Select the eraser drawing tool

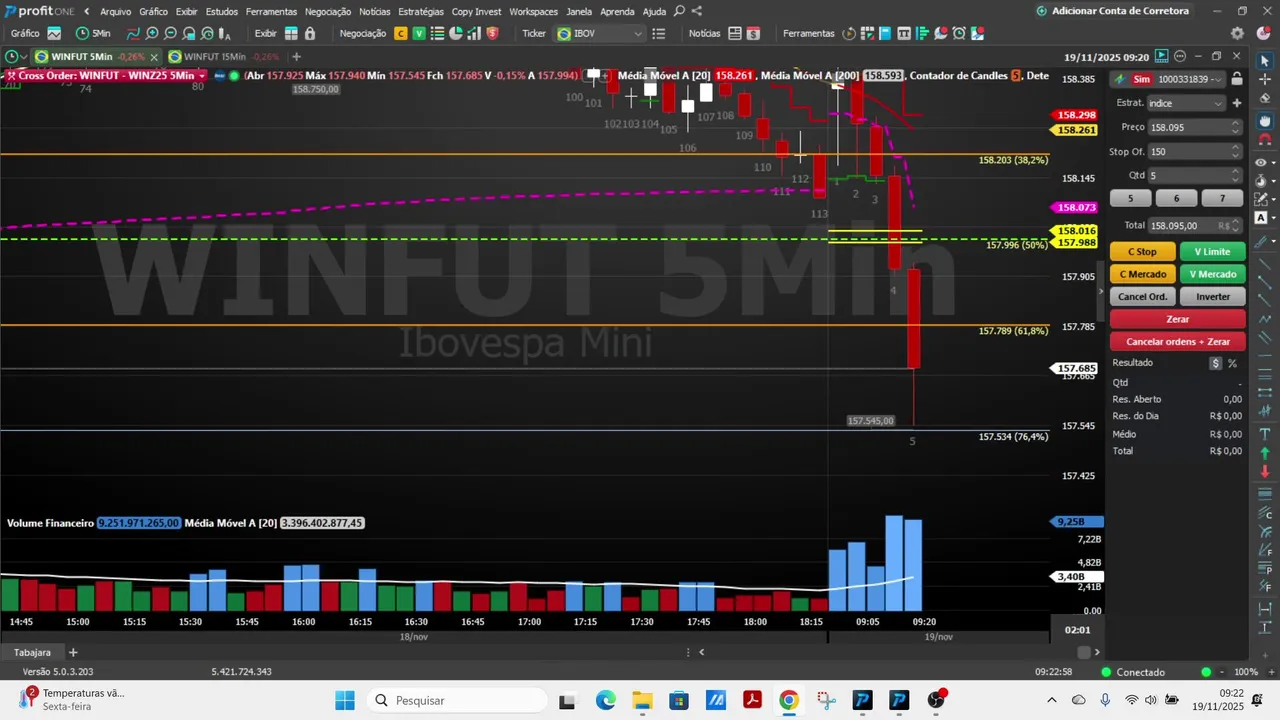(1265, 99)
